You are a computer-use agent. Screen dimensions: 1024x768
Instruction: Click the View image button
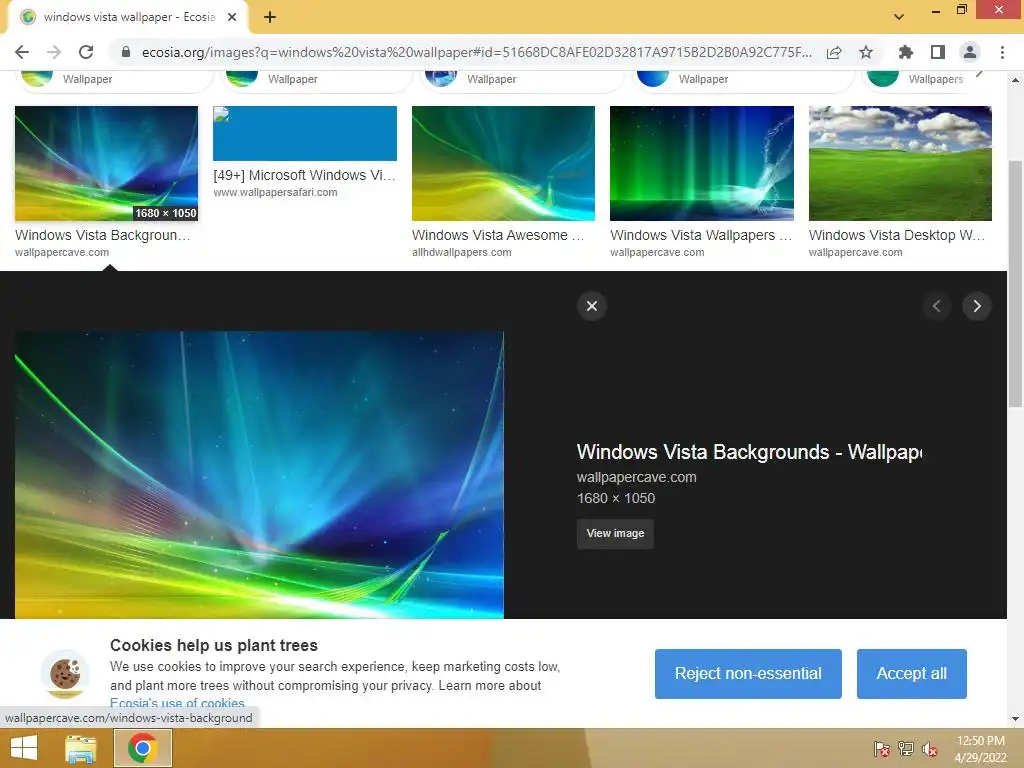pyautogui.click(x=615, y=534)
